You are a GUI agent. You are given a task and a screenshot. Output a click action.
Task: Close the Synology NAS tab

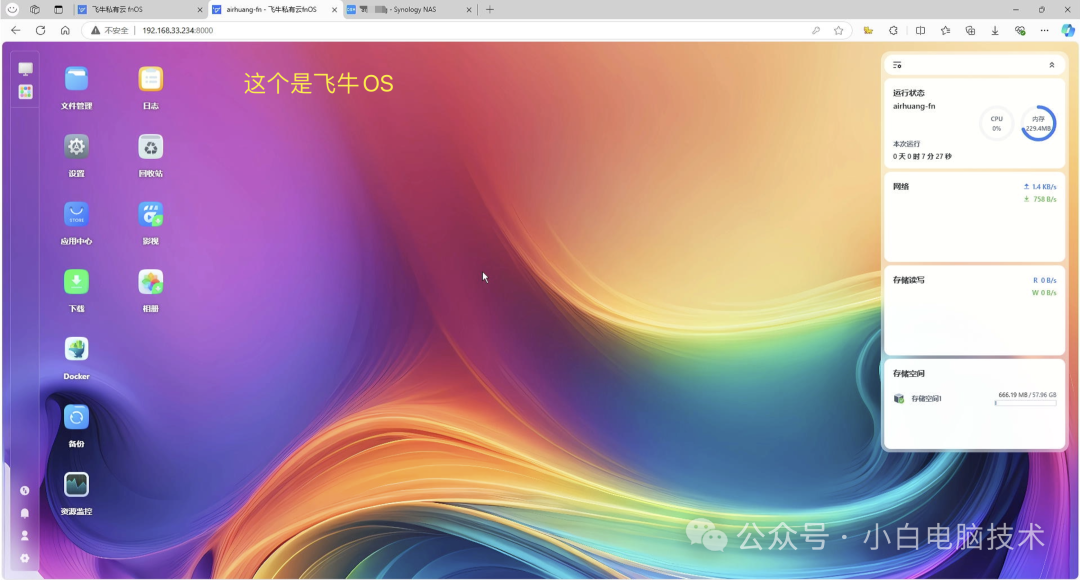click(469, 10)
